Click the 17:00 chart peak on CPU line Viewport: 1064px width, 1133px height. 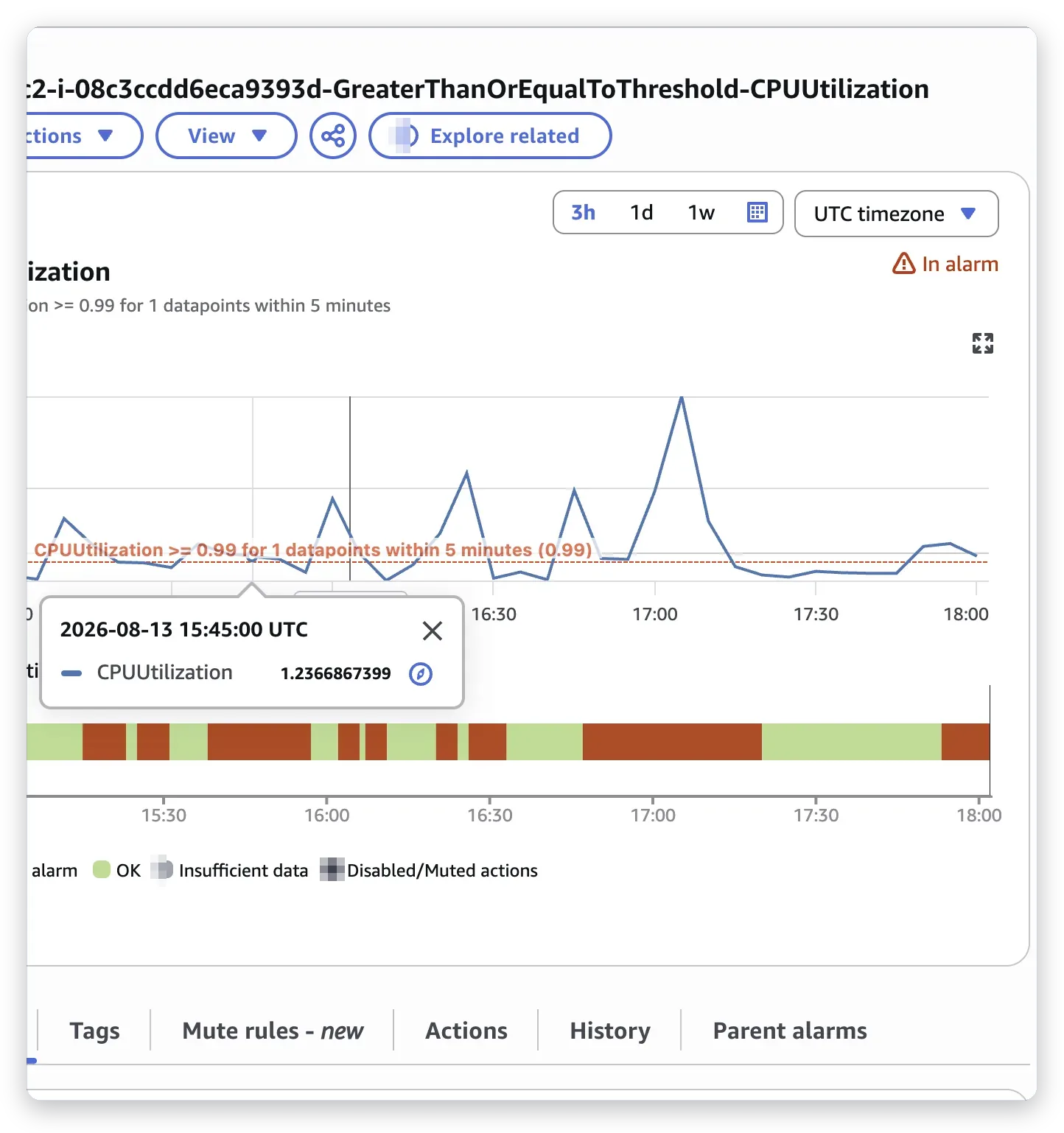pyautogui.click(x=682, y=398)
